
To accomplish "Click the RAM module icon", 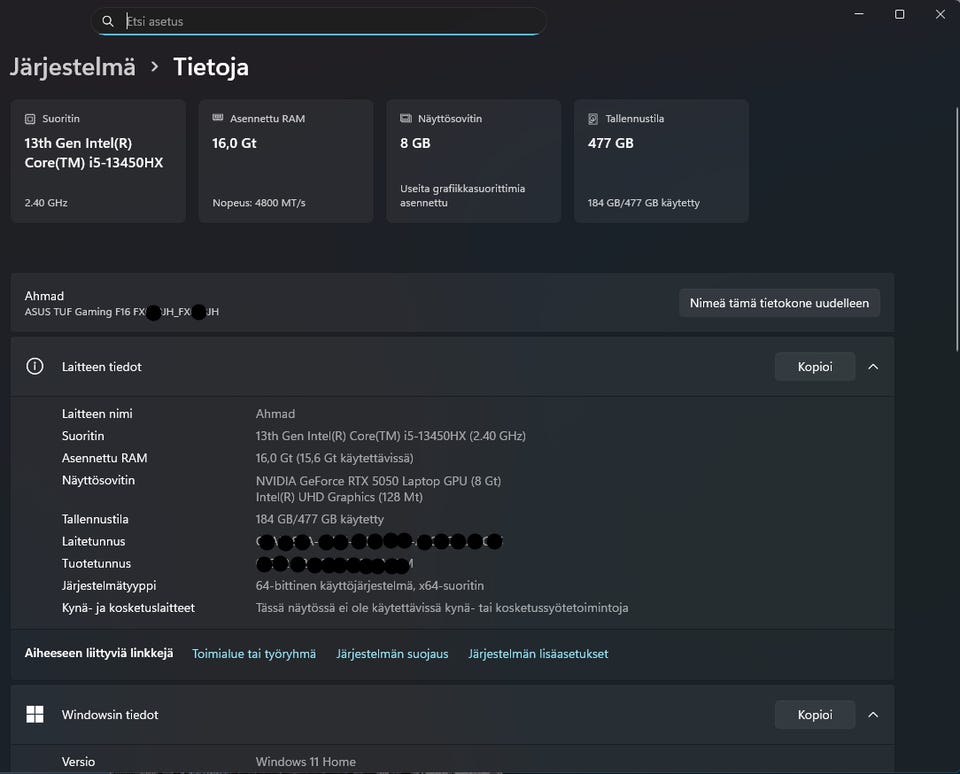I will tap(217, 118).
